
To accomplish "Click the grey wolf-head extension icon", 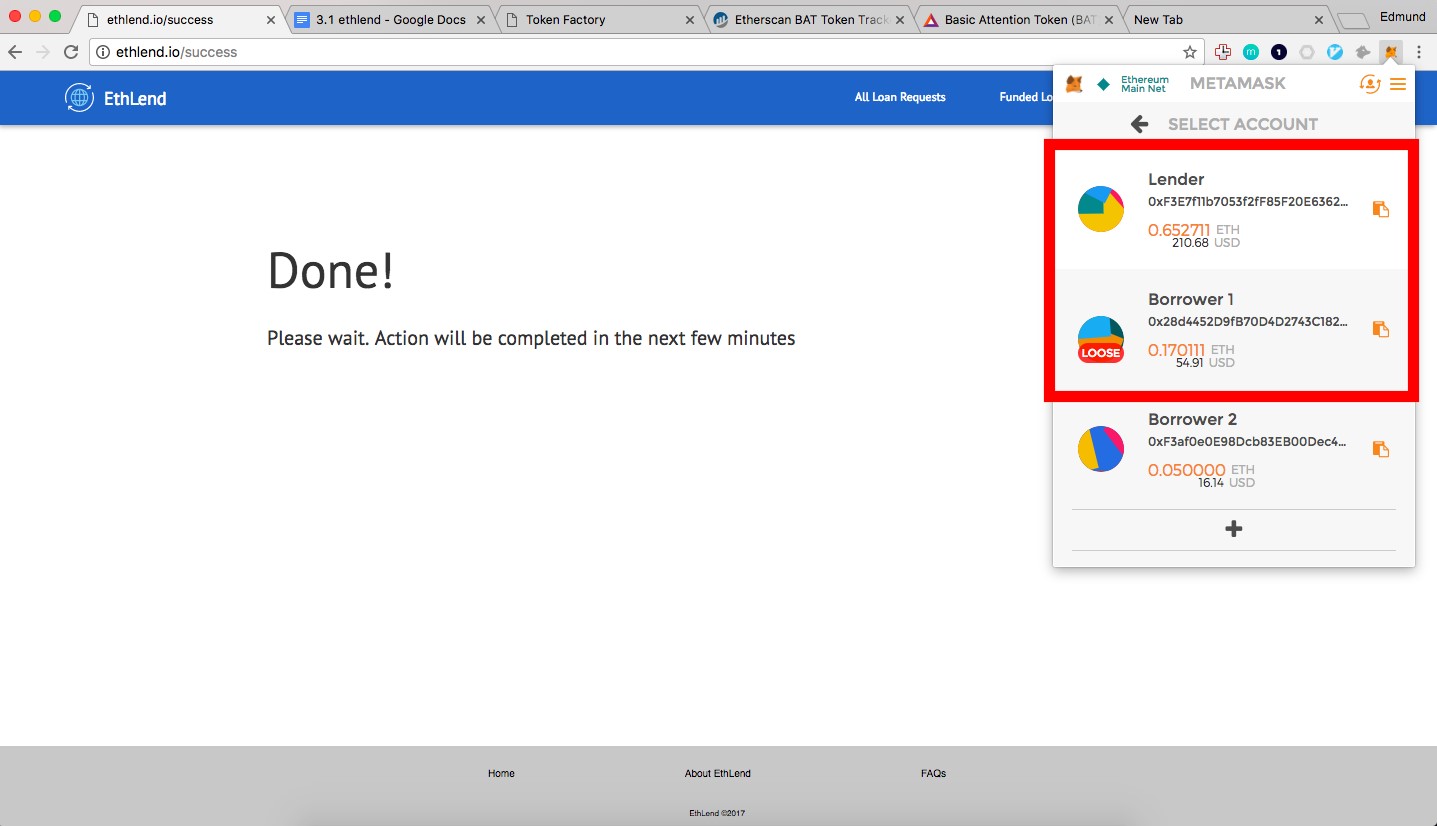I will 1362,52.
